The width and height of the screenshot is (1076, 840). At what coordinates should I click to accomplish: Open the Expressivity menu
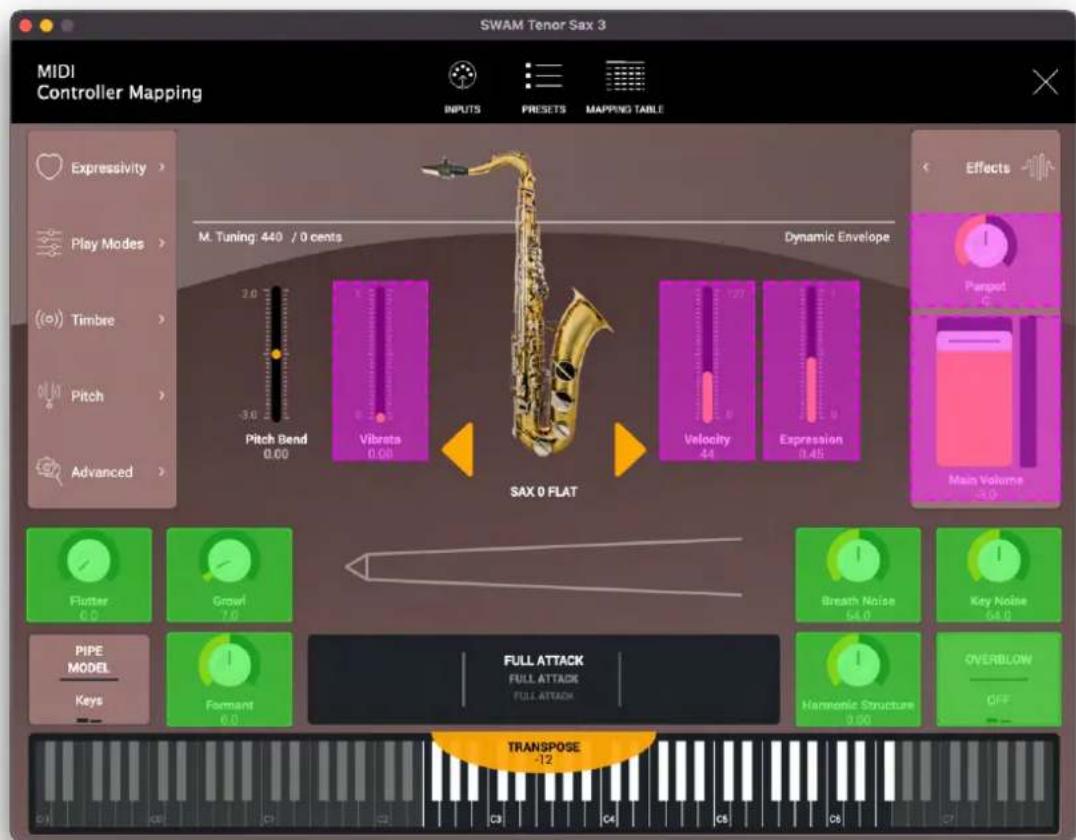click(x=102, y=167)
